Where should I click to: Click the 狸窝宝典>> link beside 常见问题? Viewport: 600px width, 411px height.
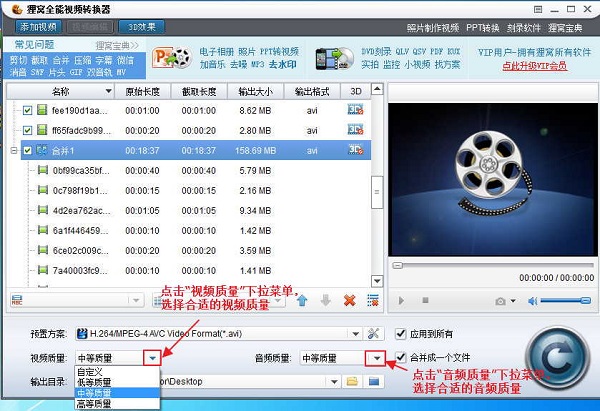point(117,46)
